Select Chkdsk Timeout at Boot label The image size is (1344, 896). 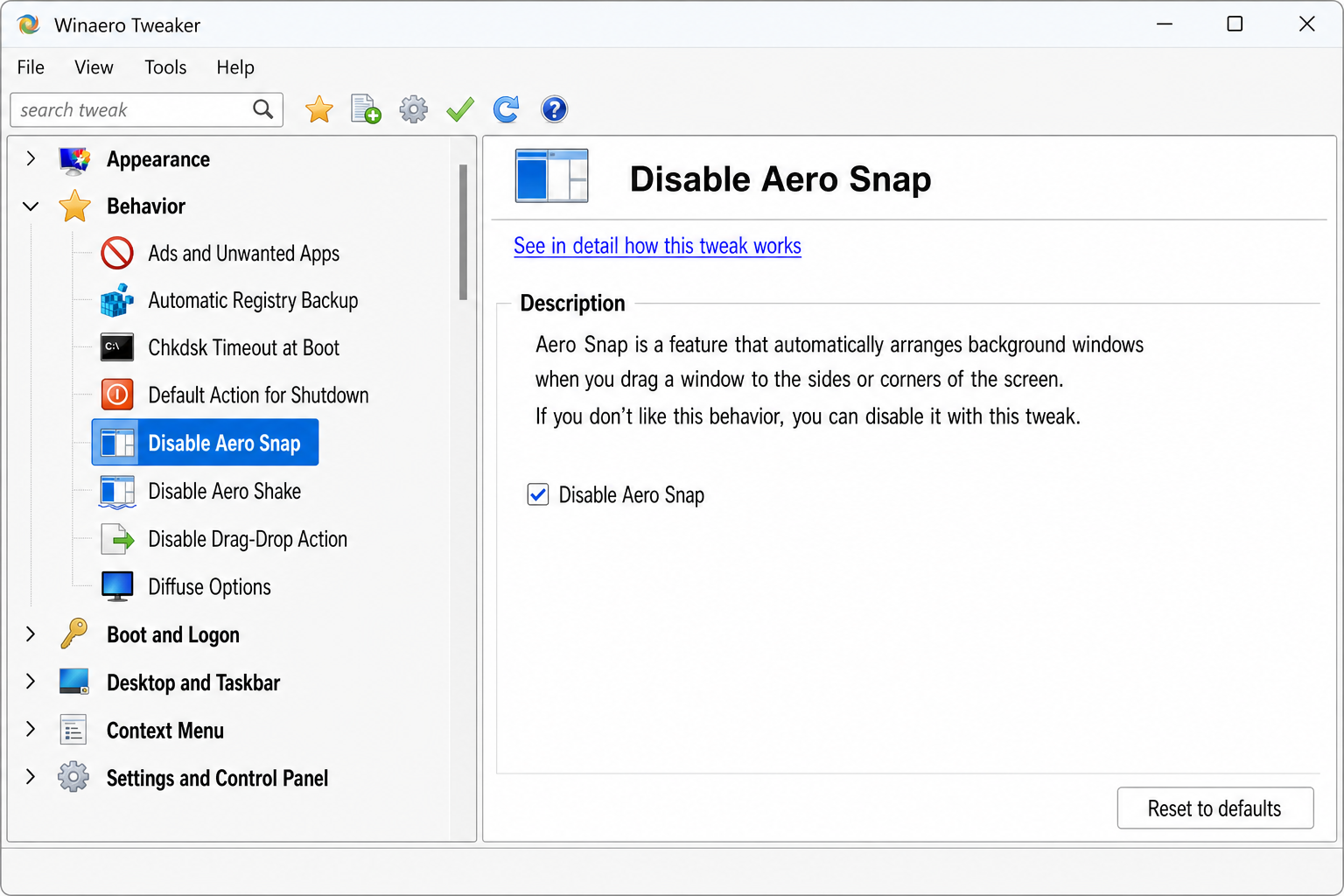click(x=244, y=347)
